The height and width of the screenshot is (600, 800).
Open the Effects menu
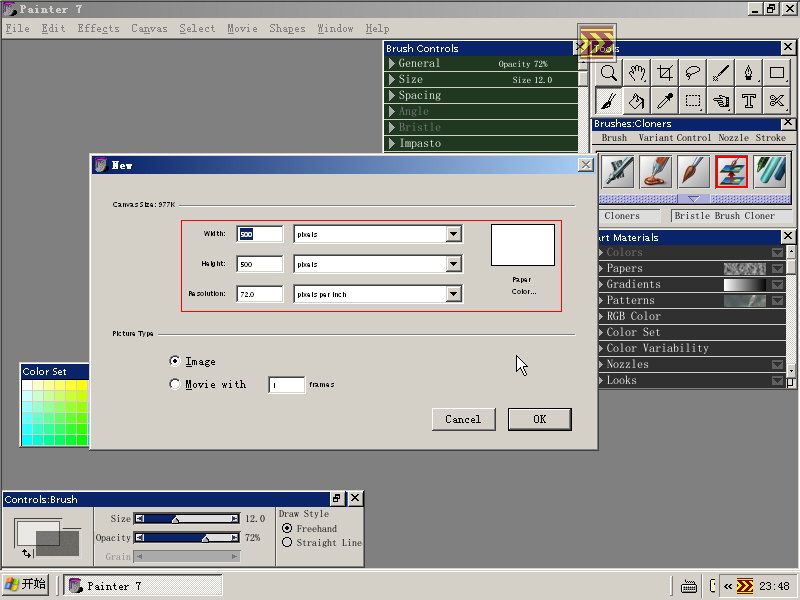tap(98, 29)
